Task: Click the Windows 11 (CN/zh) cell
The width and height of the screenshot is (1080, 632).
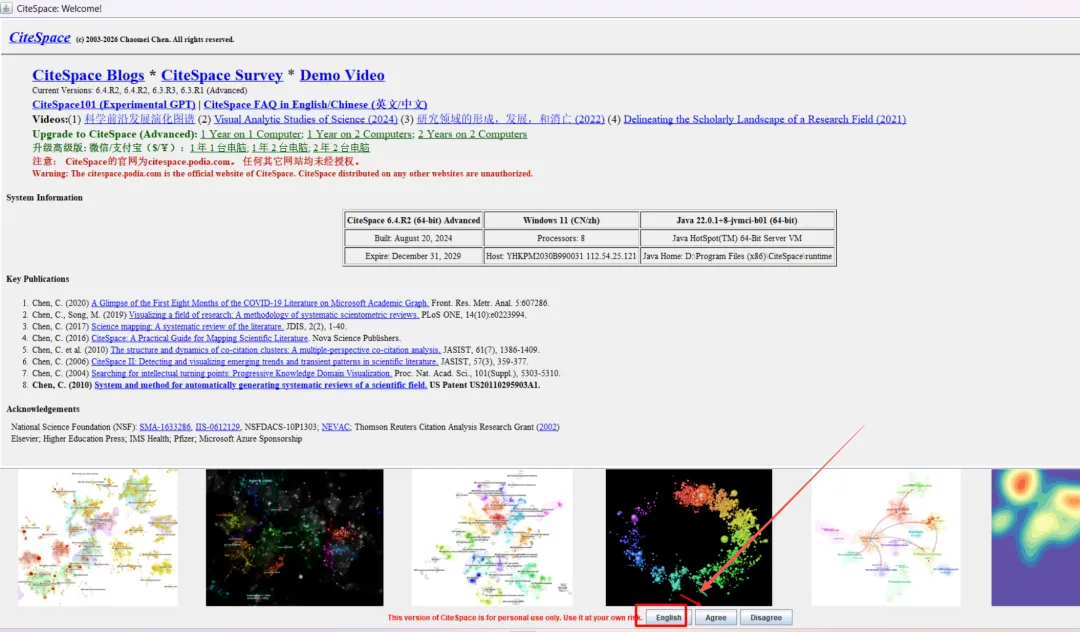Action: pos(561,220)
